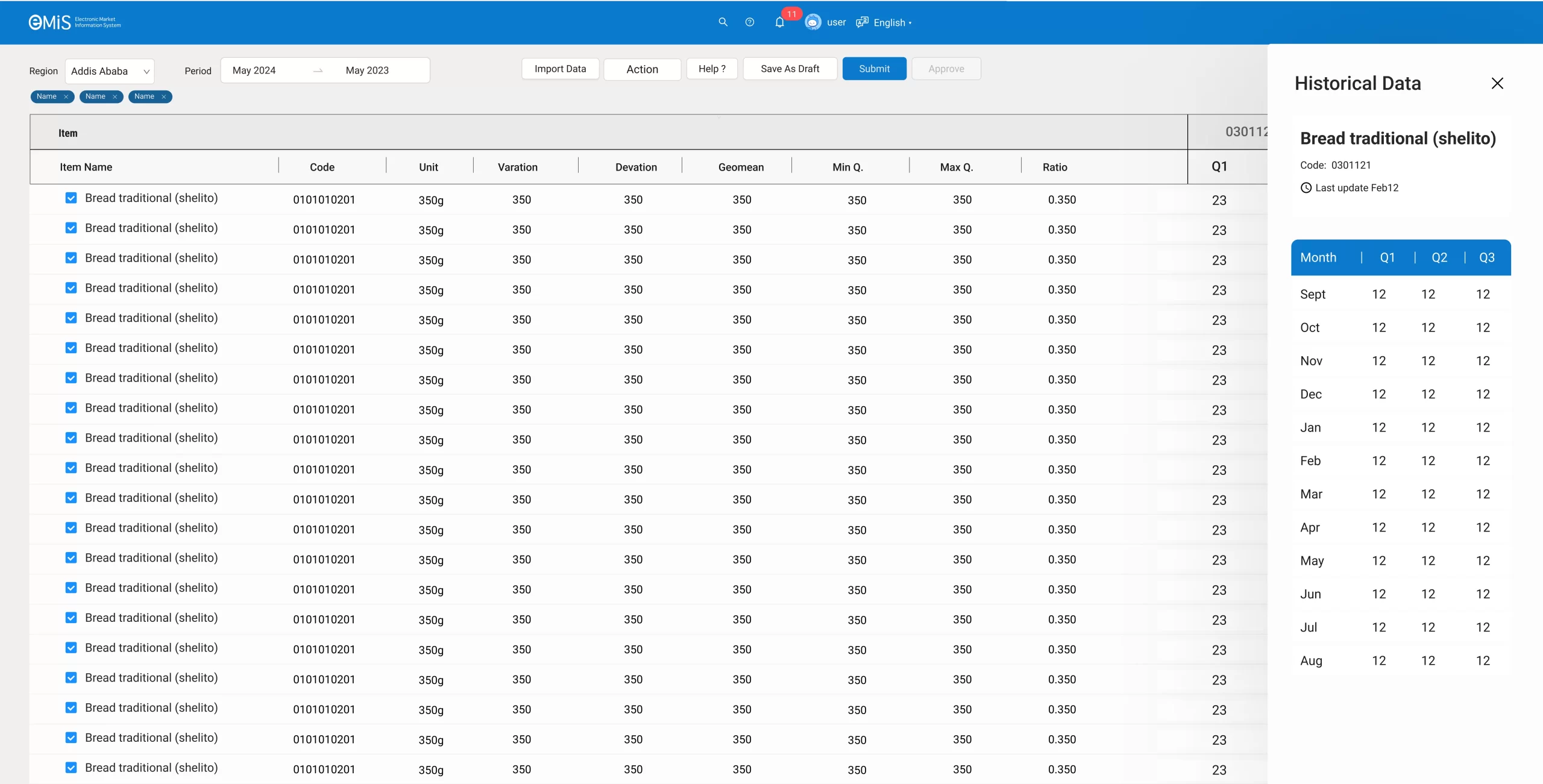Open the Action dropdown menu
The height and width of the screenshot is (784, 1543).
(x=642, y=69)
